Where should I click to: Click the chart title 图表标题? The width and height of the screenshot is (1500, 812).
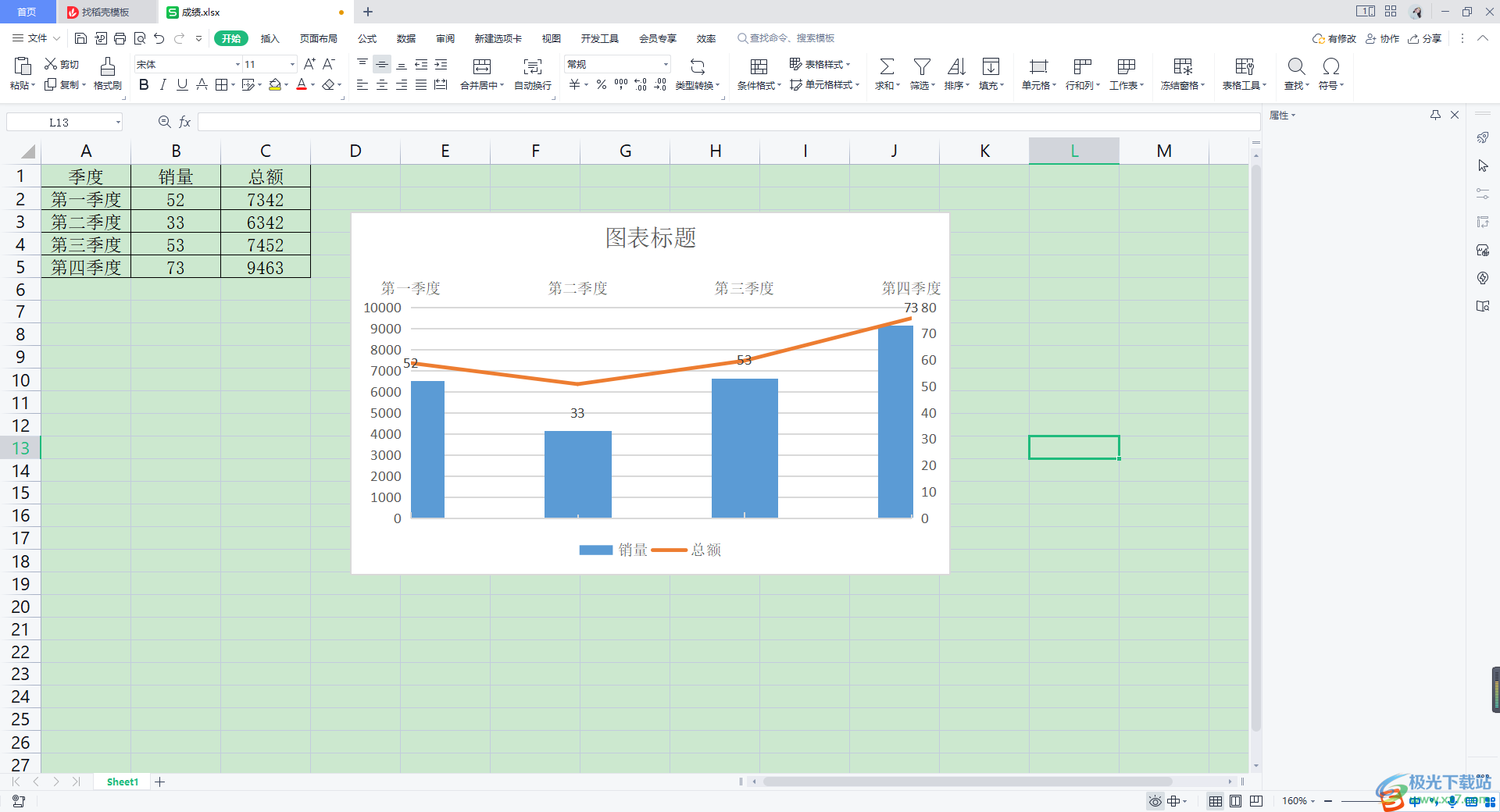650,237
